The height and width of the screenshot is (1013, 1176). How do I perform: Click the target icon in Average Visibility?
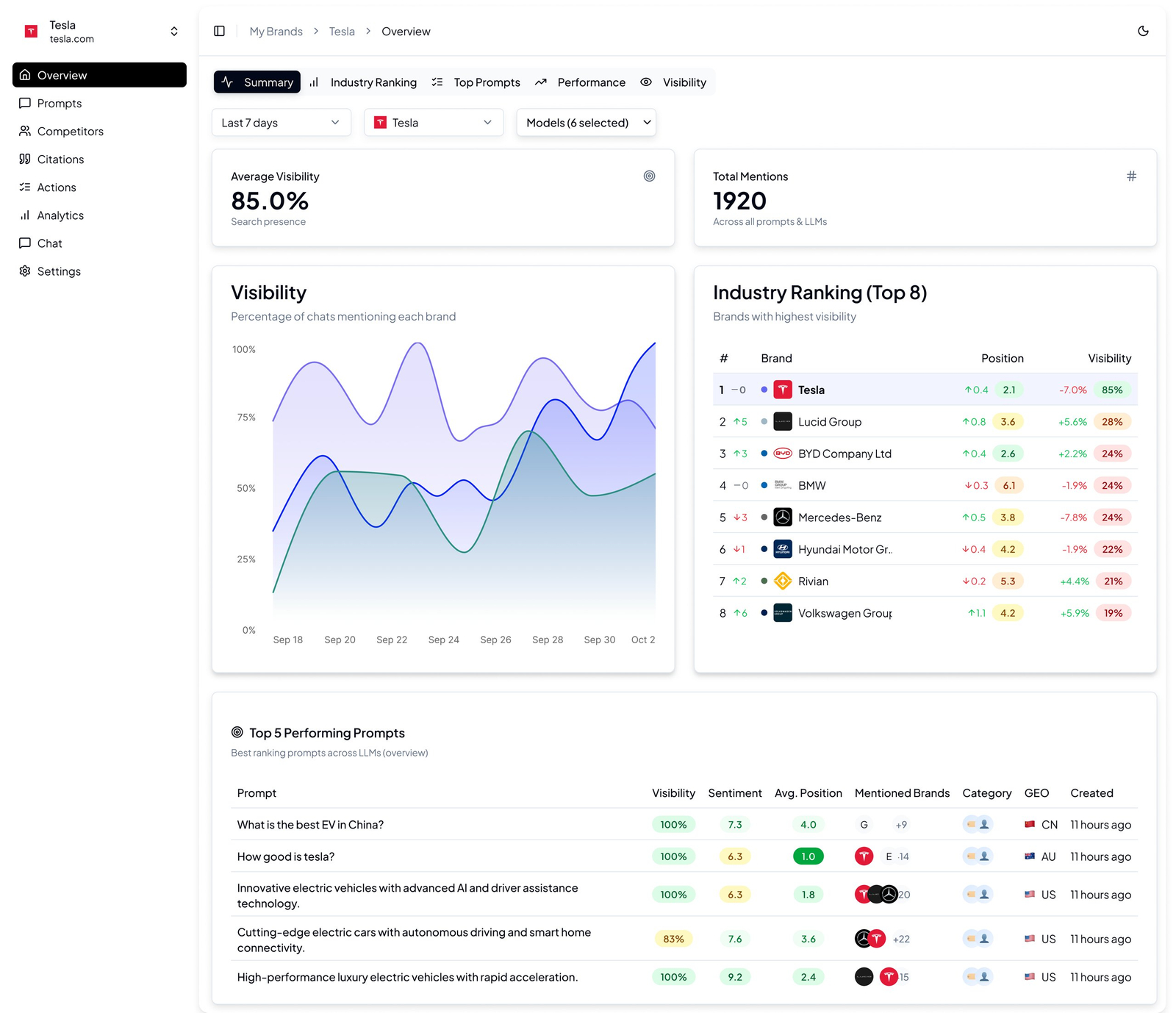[x=649, y=176]
